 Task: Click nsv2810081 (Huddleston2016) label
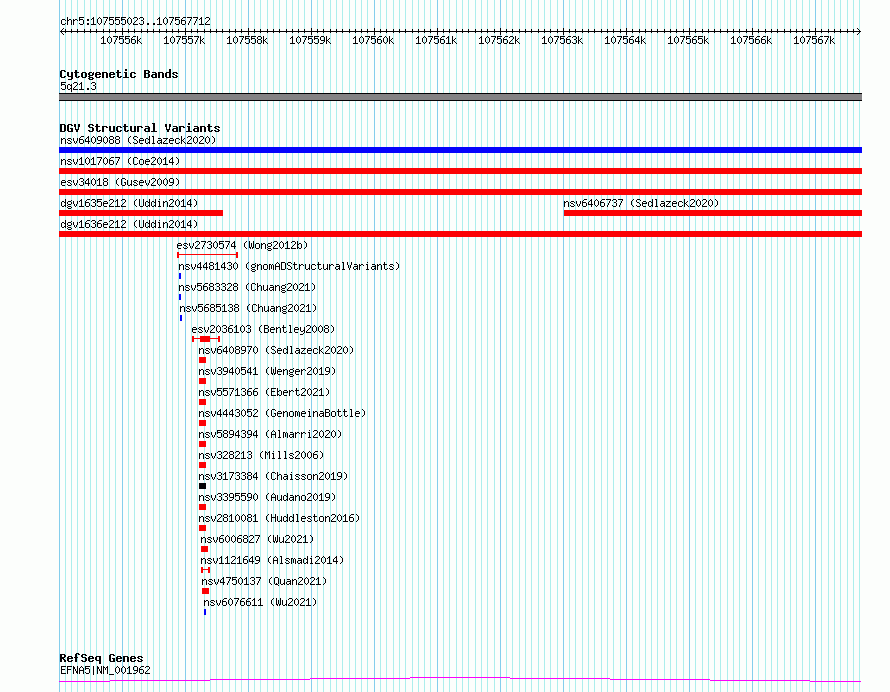(279, 518)
